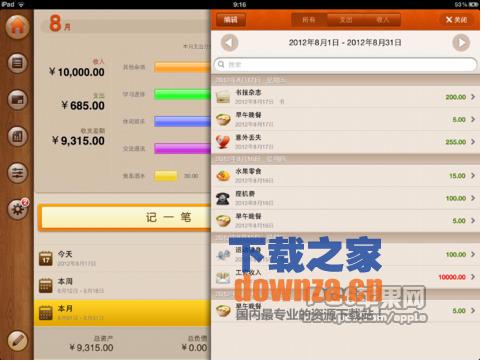
Task: Tap the 工资收入 category icon
Action: click(x=223, y=277)
